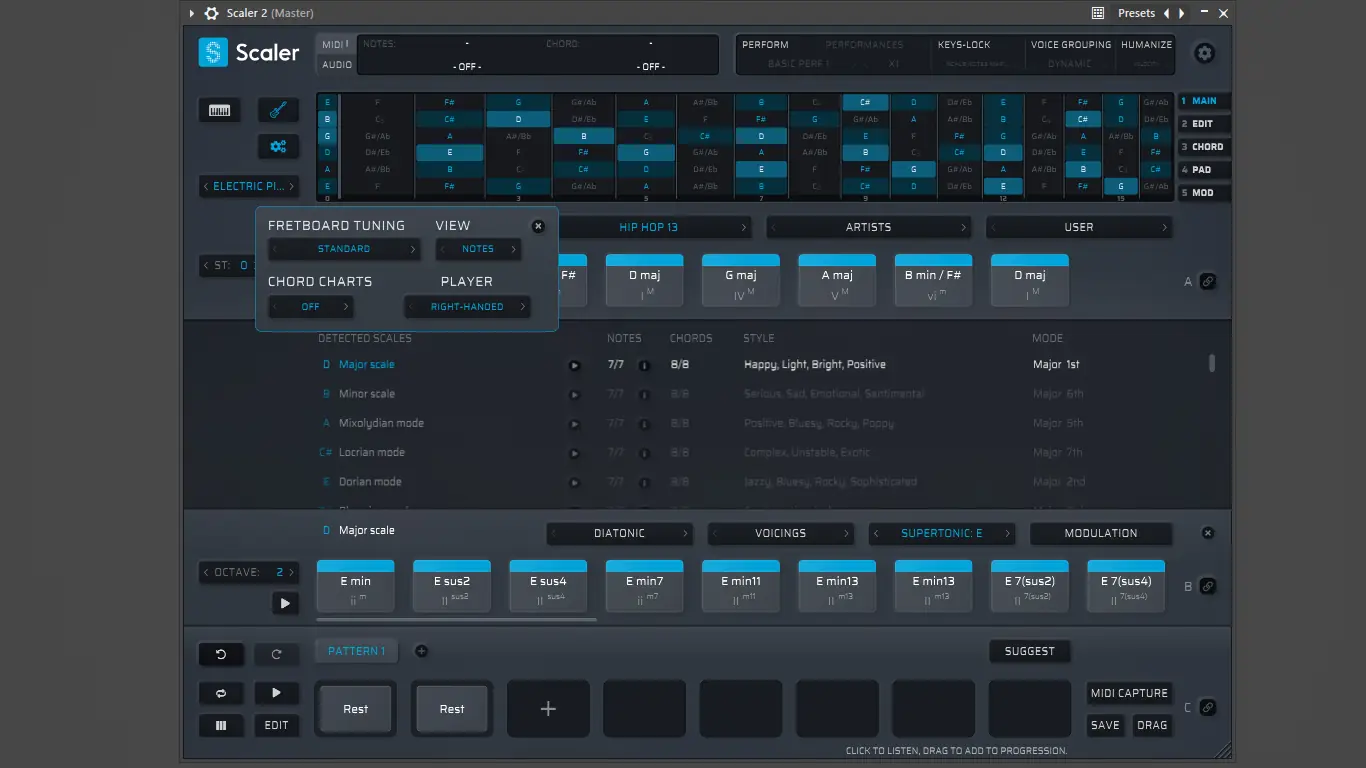Click the grid icon next to Presets
The image size is (1366, 768).
[1097, 12]
